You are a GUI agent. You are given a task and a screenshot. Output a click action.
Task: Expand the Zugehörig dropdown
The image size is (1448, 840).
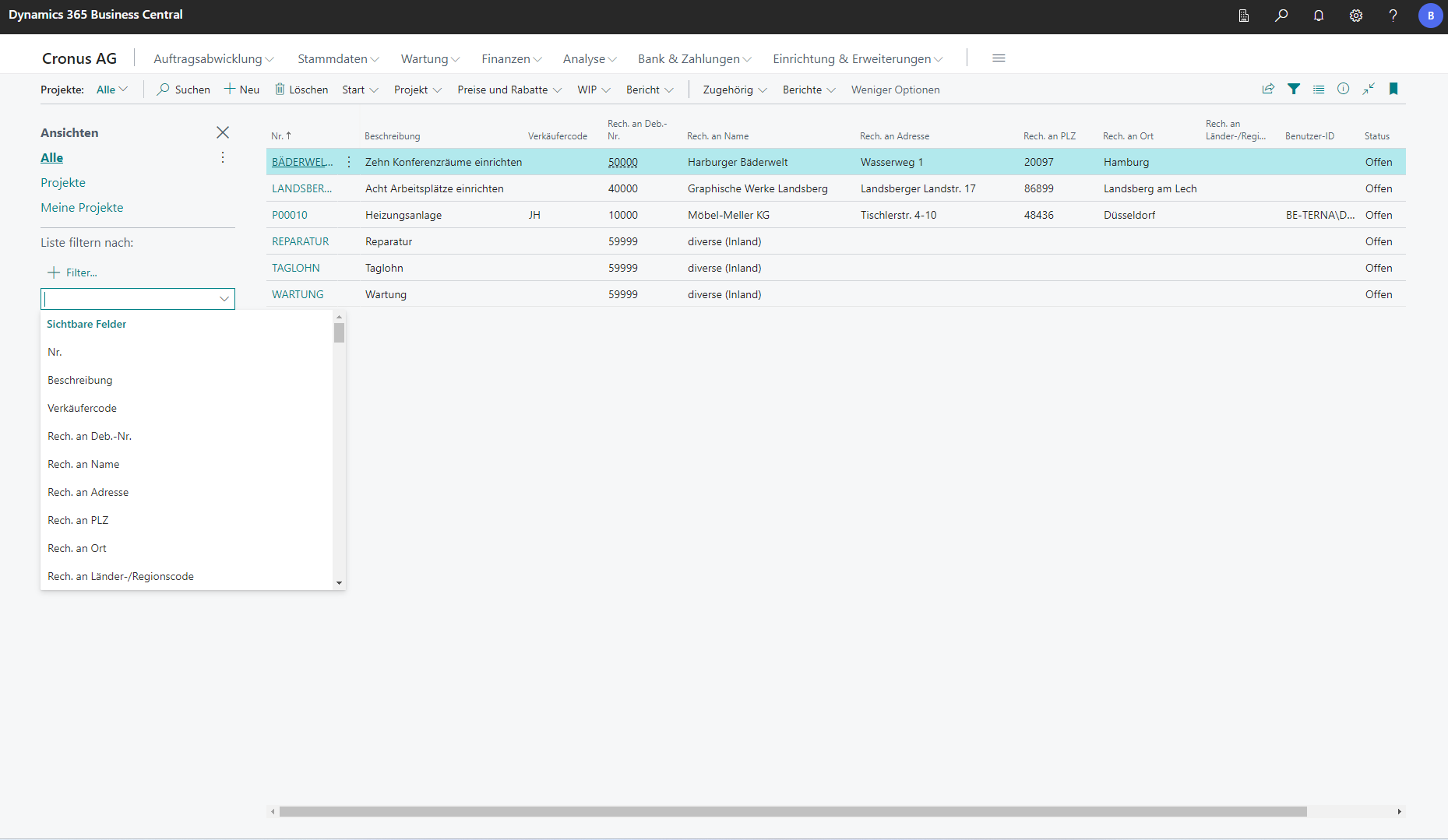click(x=735, y=90)
